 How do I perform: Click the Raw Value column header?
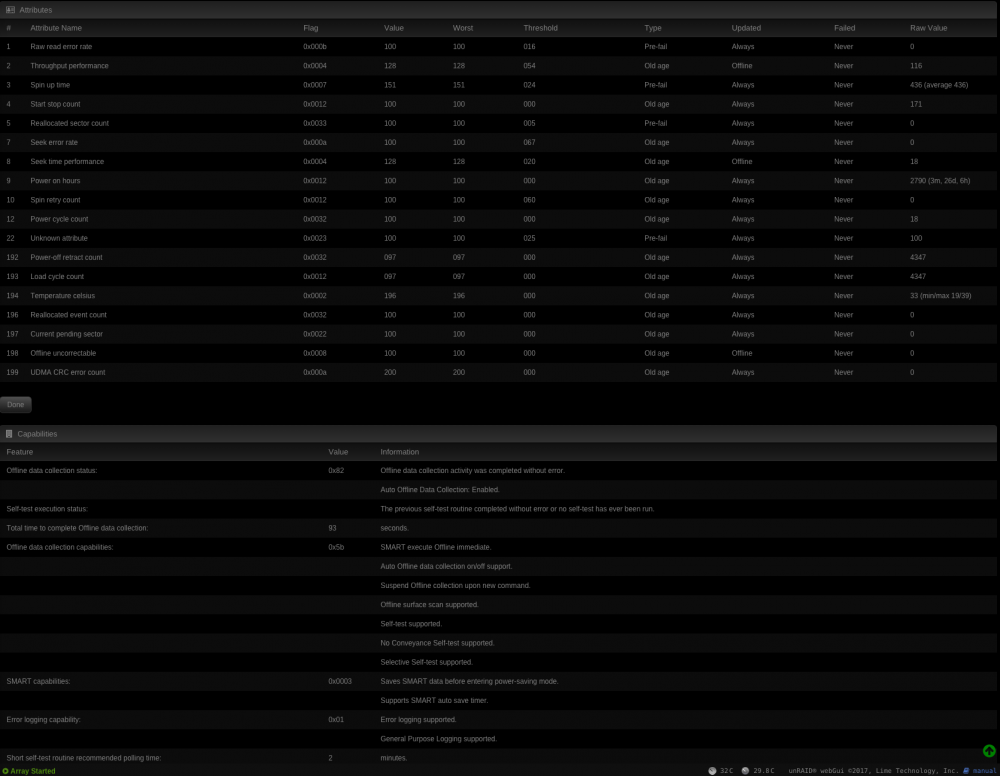point(928,28)
